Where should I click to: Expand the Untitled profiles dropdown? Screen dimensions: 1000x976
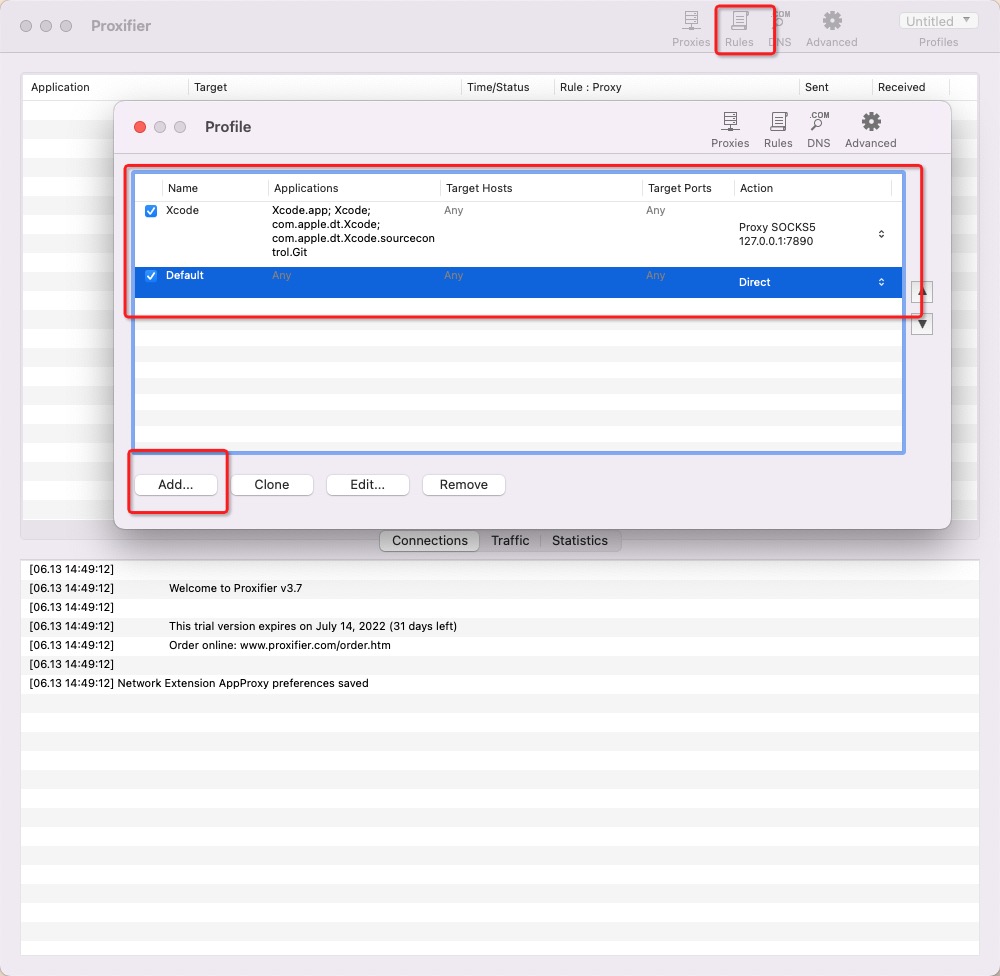938,21
